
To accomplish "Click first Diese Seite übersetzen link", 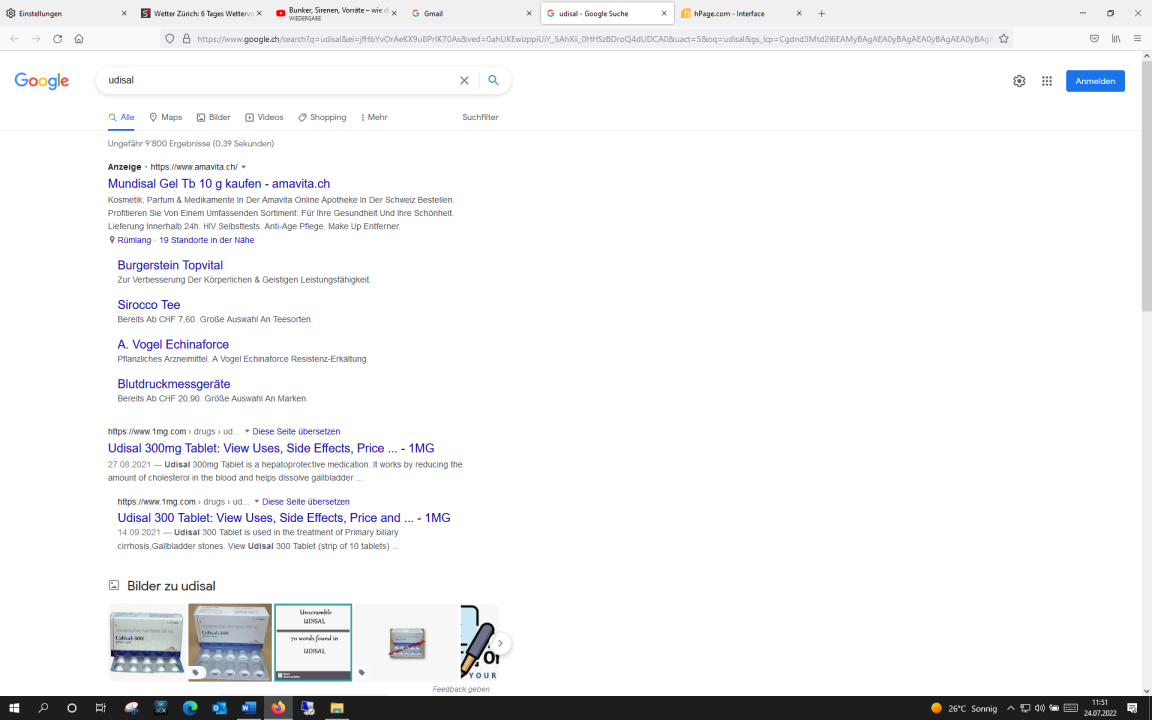I will (x=296, y=431).
